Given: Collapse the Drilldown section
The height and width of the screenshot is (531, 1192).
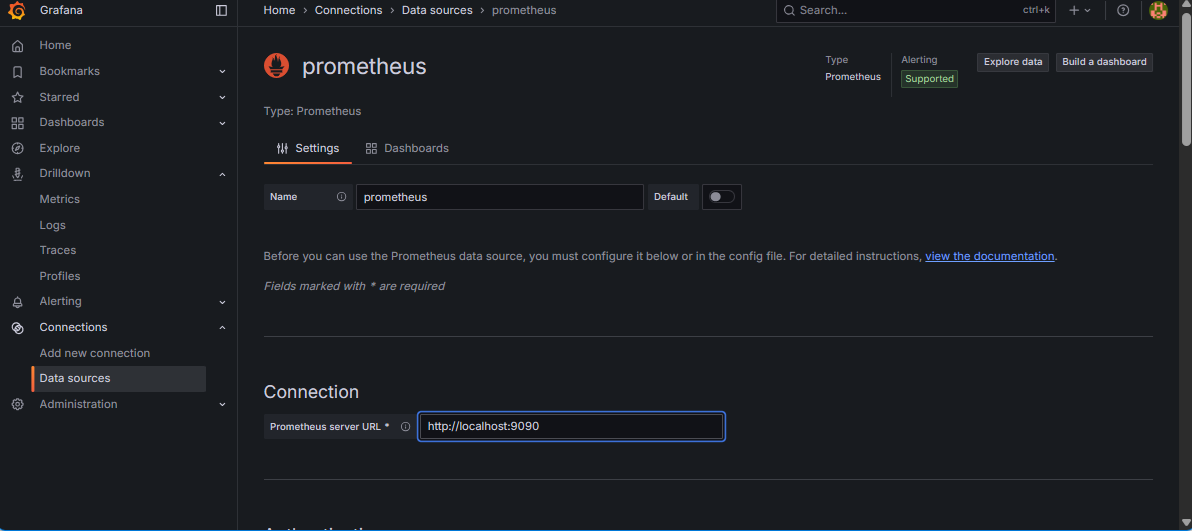Looking at the screenshot, I should pyautogui.click(x=222, y=174).
